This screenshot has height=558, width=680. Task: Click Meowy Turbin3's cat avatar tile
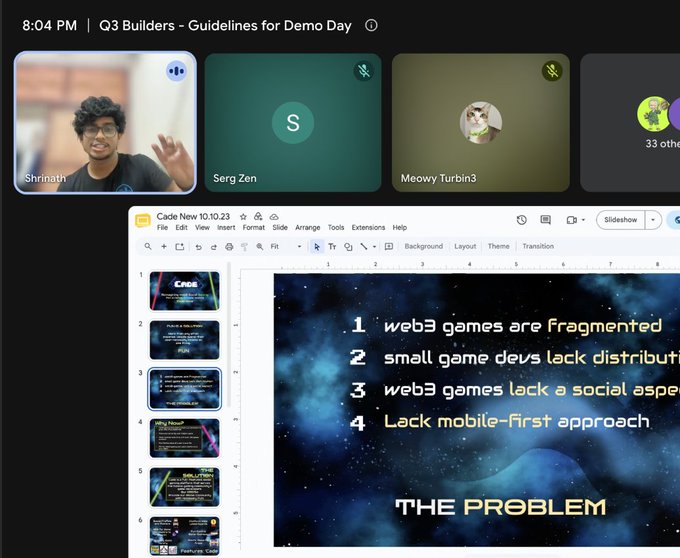[481, 122]
